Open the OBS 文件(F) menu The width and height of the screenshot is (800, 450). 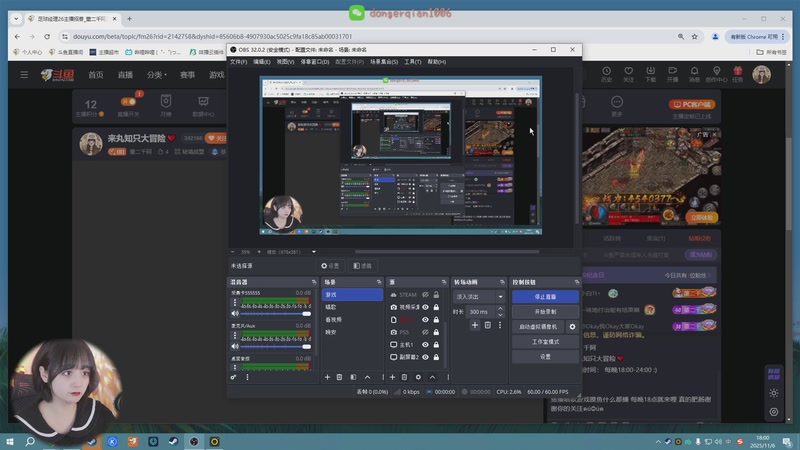[238, 62]
